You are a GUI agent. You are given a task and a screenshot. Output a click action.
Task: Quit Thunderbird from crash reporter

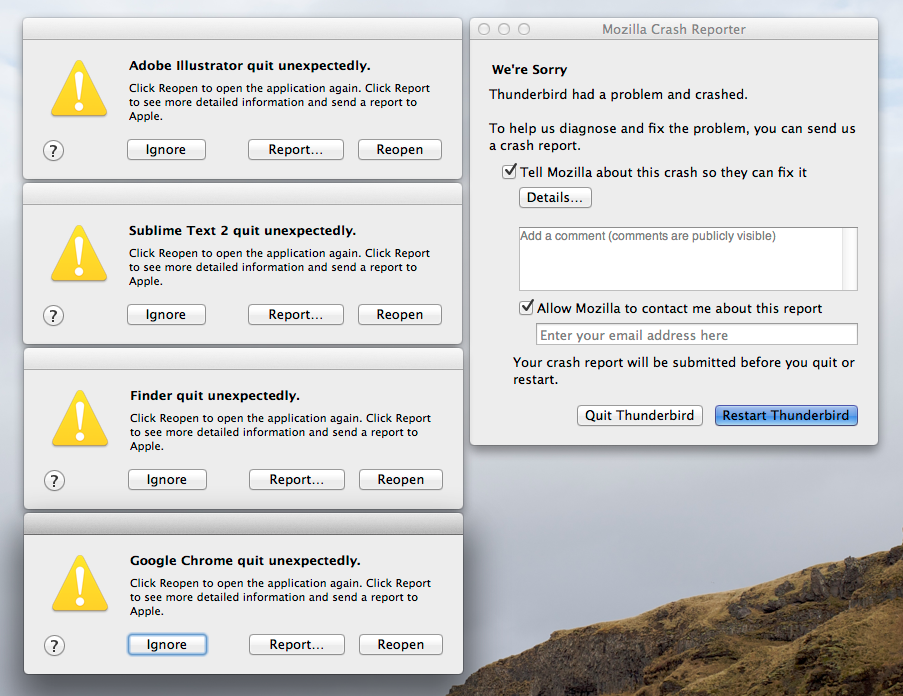coord(640,416)
